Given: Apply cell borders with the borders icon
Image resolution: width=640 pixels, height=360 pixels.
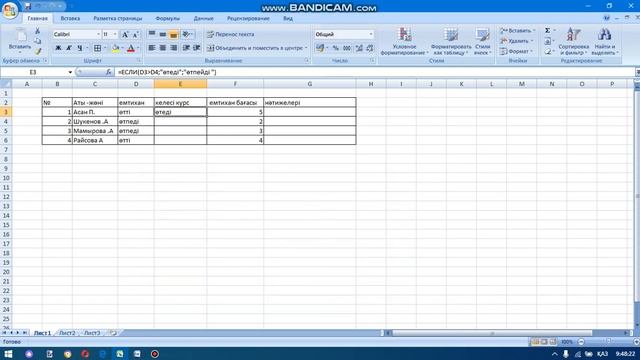Looking at the screenshot, I should pyautogui.click(x=98, y=48).
